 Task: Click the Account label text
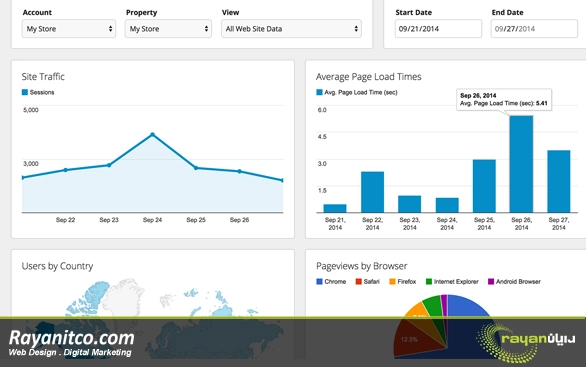coord(37,12)
